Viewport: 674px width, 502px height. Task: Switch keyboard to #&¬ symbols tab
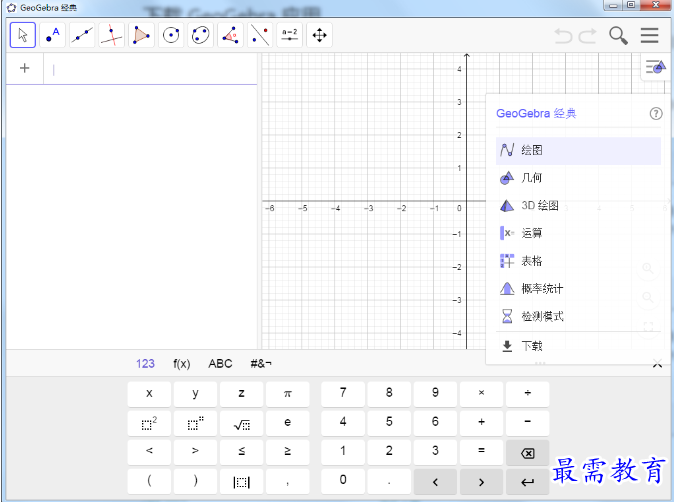pyautogui.click(x=261, y=364)
